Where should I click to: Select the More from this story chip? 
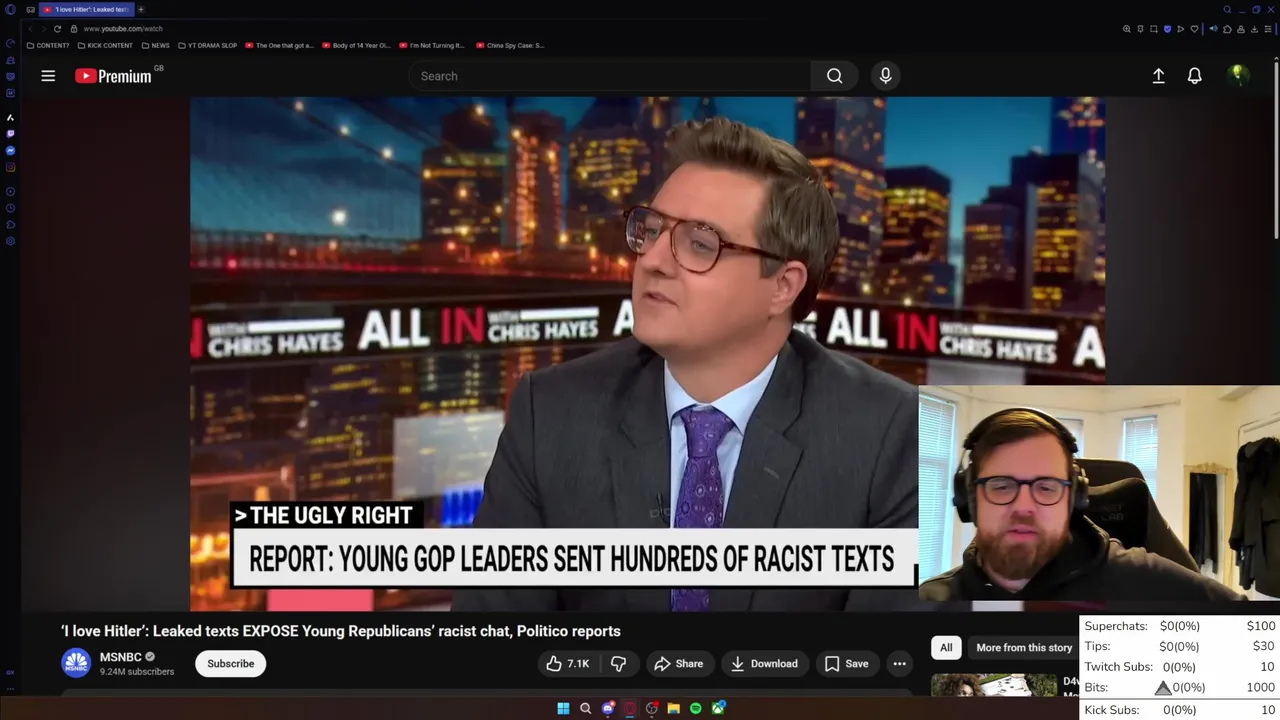[1024, 647]
